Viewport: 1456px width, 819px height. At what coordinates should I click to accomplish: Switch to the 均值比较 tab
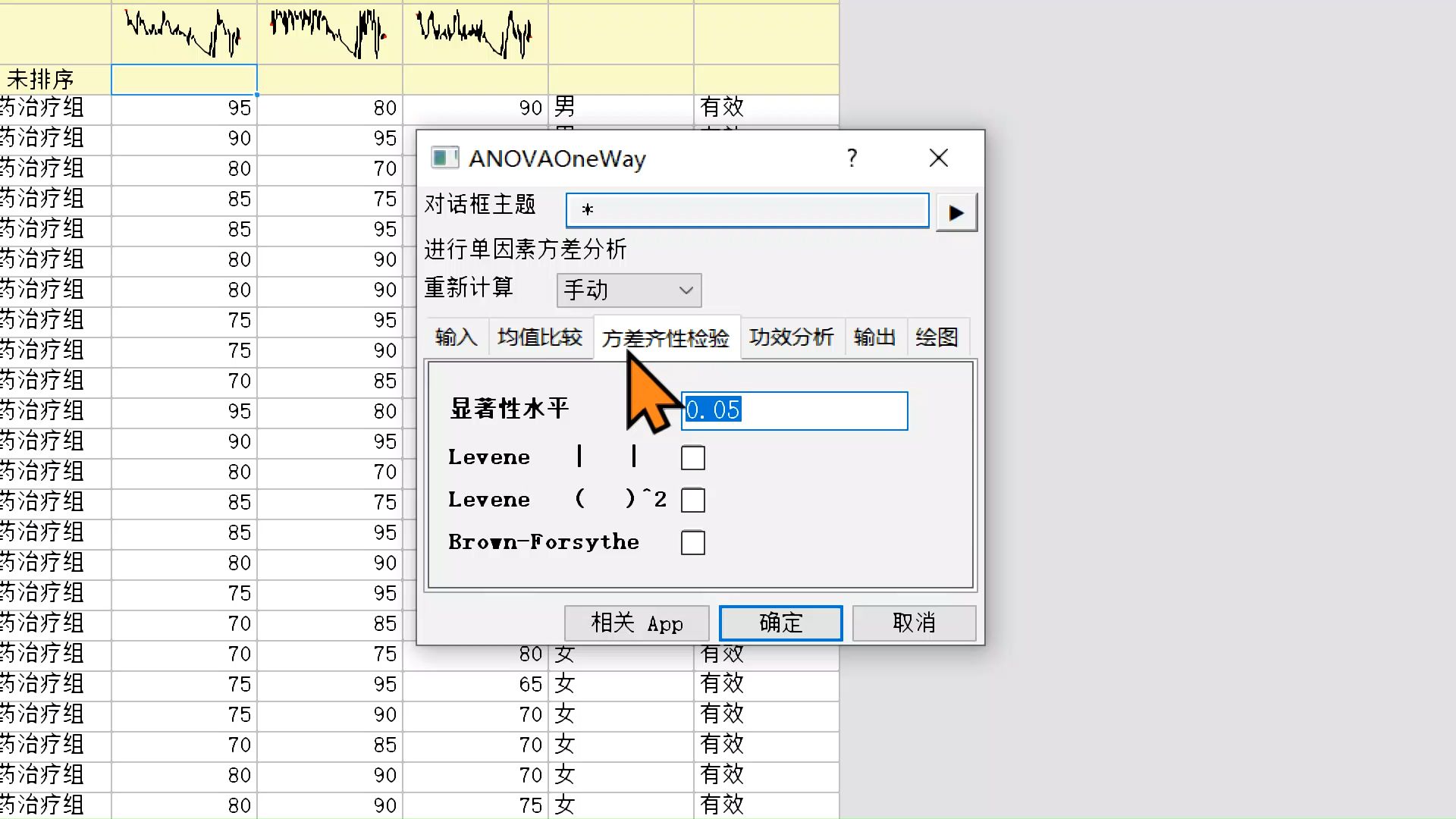540,337
